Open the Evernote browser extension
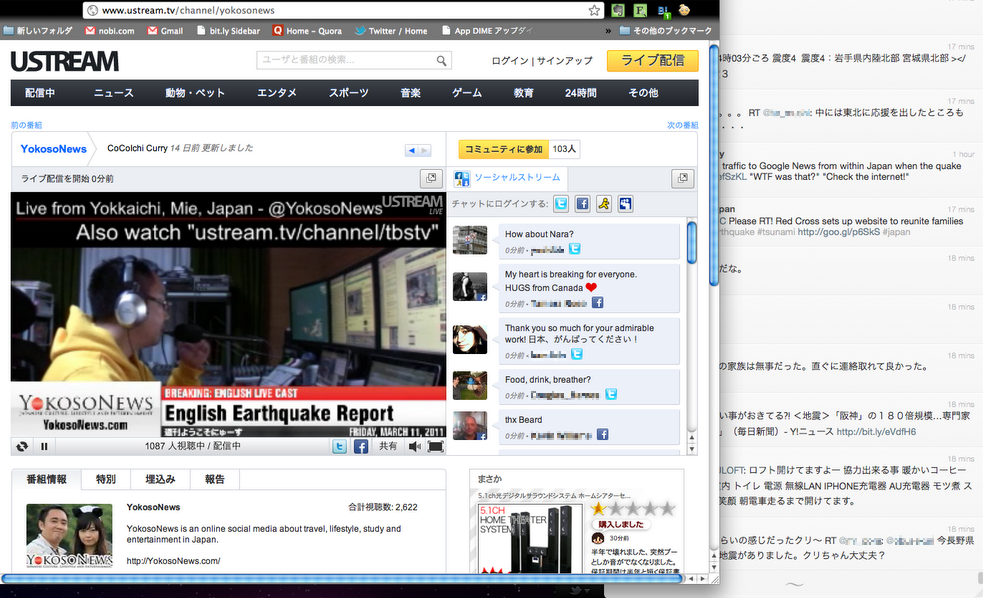Screen dimensions: 983x598 [x=618, y=10]
